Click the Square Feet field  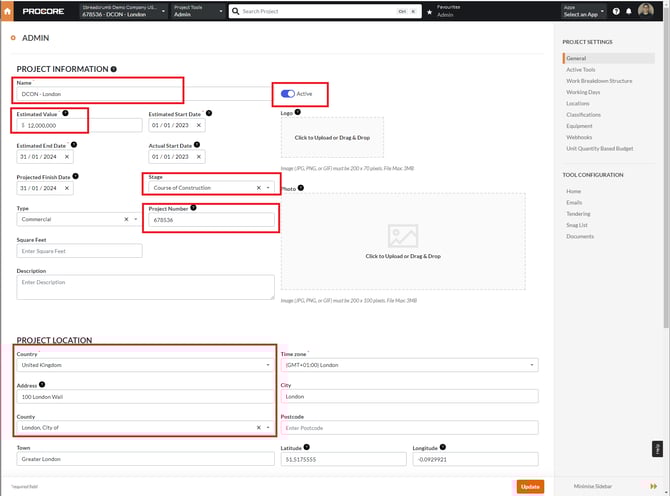click(x=79, y=251)
